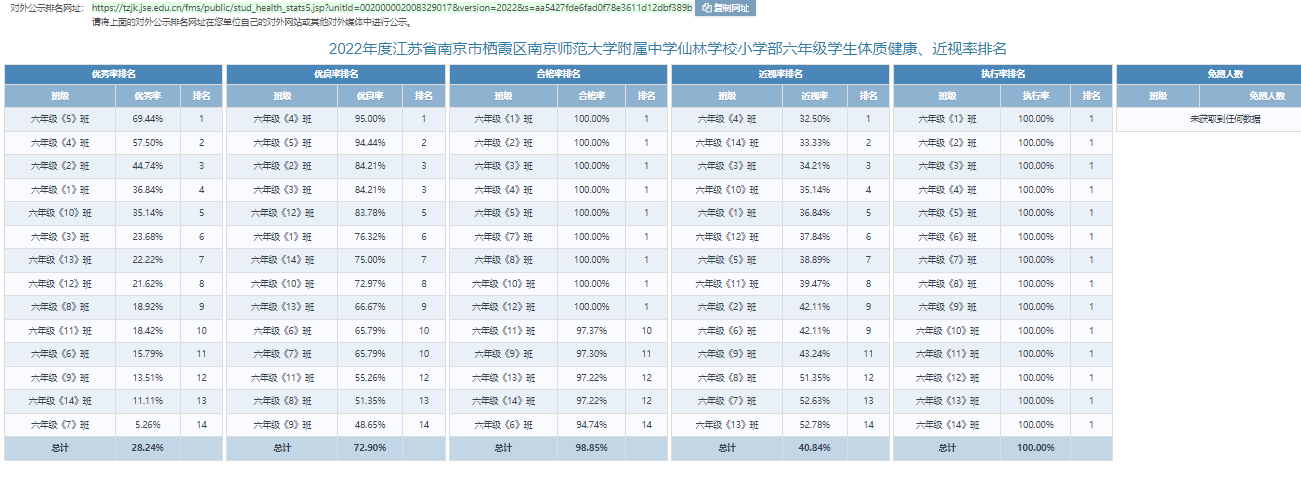
Task: Click the 32.50% myopia rate cell
Action: point(813,119)
